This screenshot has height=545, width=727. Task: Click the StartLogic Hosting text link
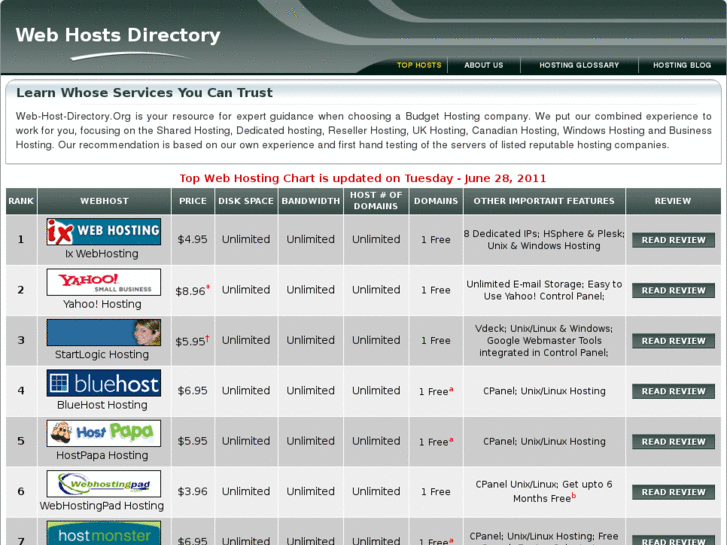[x=102, y=355]
